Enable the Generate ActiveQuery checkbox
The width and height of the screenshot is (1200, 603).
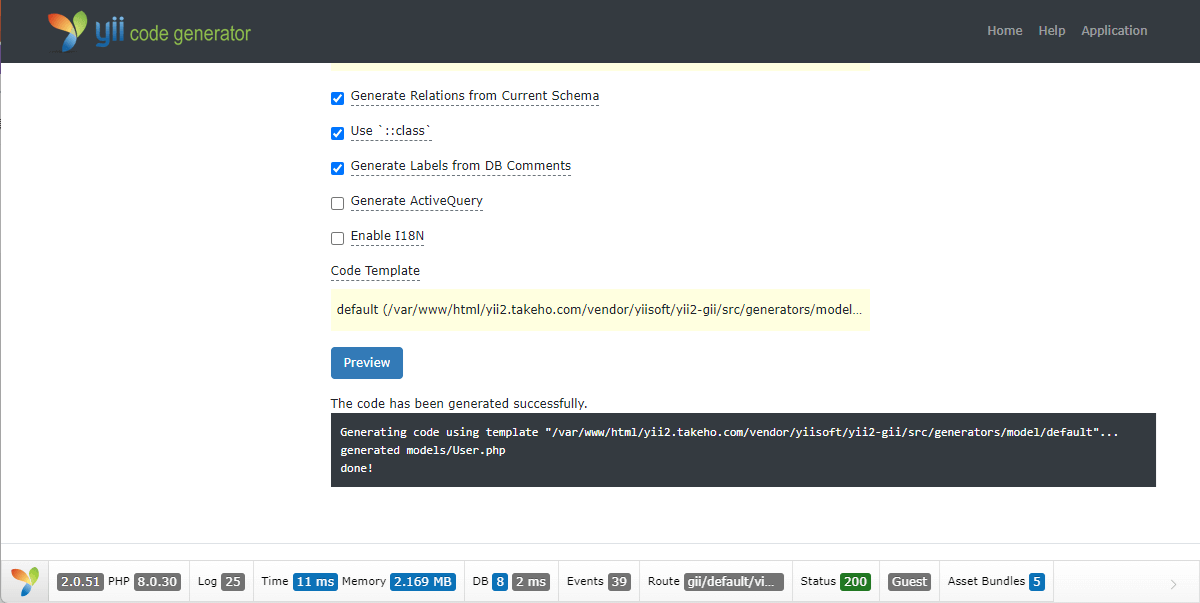tap(338, 203)
